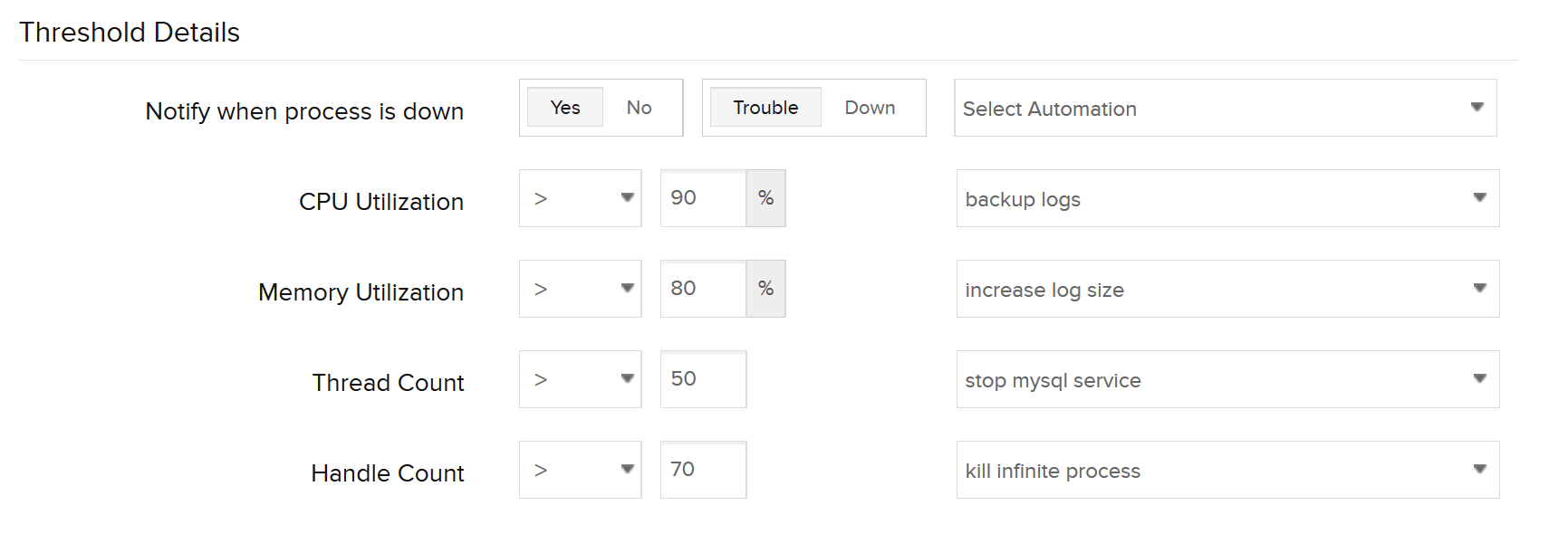Select No for process down notification
The image size is (1568, 553).
639,108
